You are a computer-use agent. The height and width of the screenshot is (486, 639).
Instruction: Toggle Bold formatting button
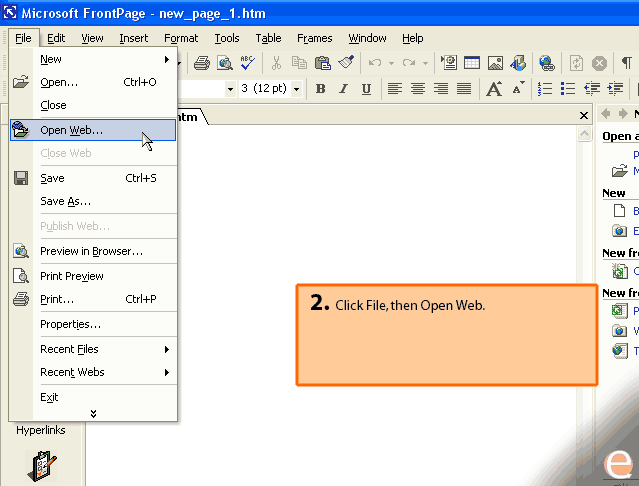click(320, 88)
